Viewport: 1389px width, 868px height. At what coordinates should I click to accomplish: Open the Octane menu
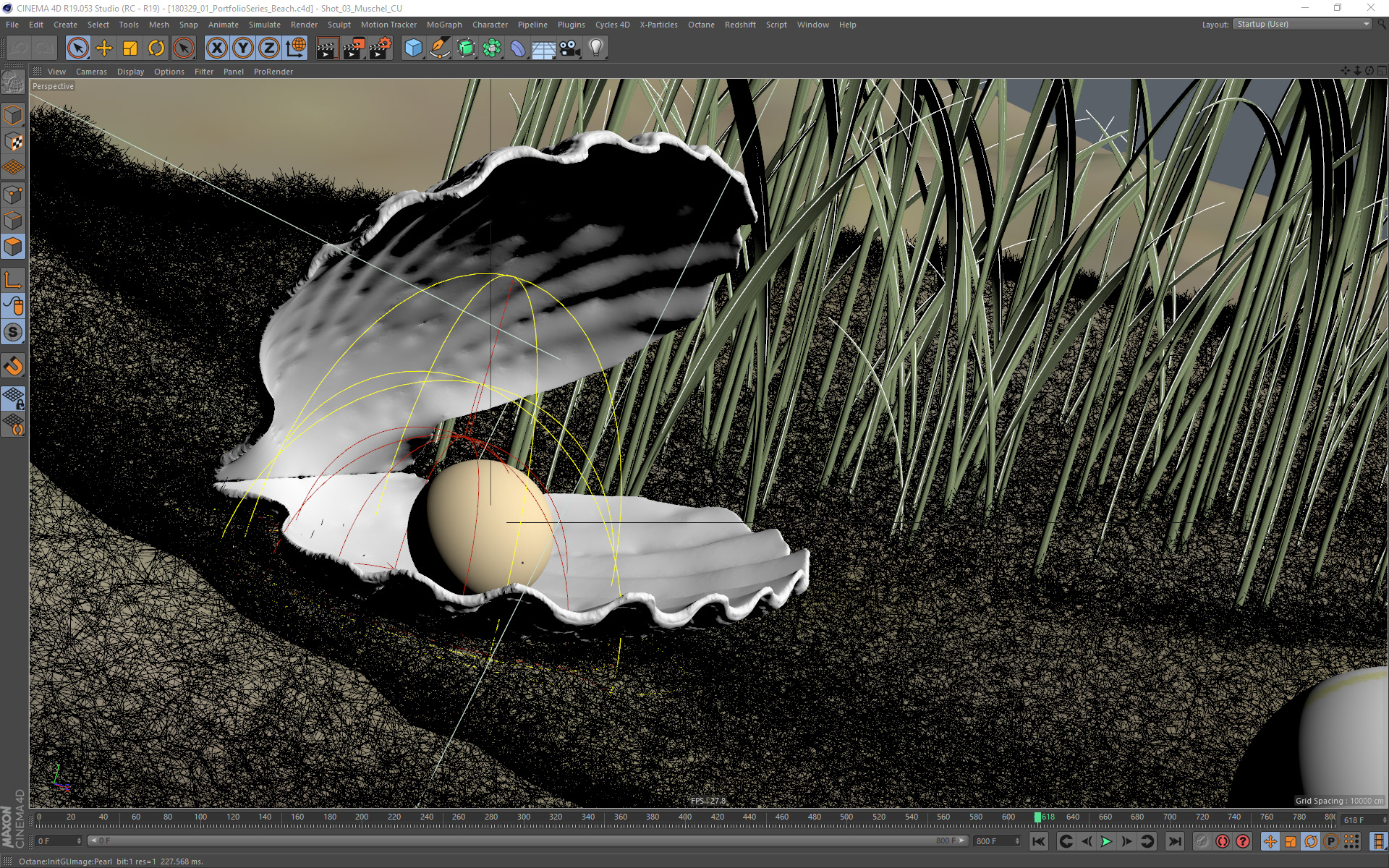700,25
